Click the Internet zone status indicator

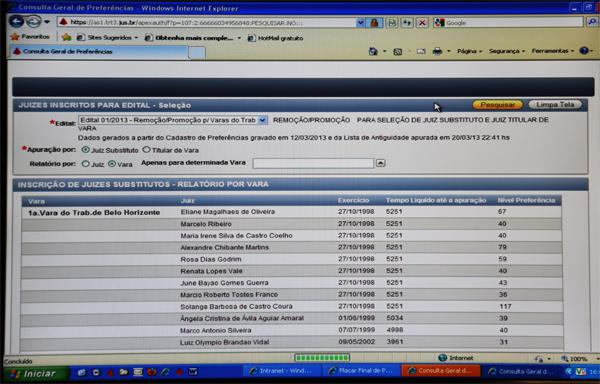(x=456, y=358)
